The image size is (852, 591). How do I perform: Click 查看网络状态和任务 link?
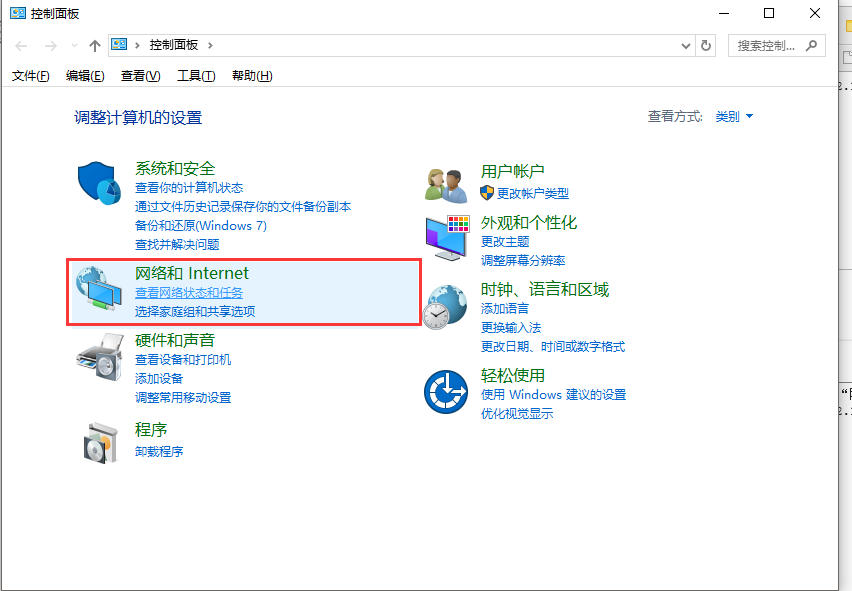tap(189, 293)
